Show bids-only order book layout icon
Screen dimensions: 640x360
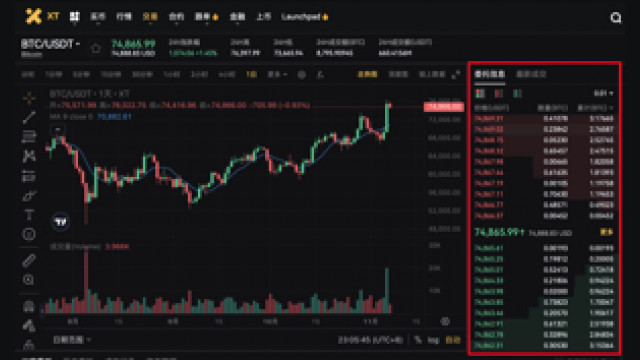tap(517, 93)
